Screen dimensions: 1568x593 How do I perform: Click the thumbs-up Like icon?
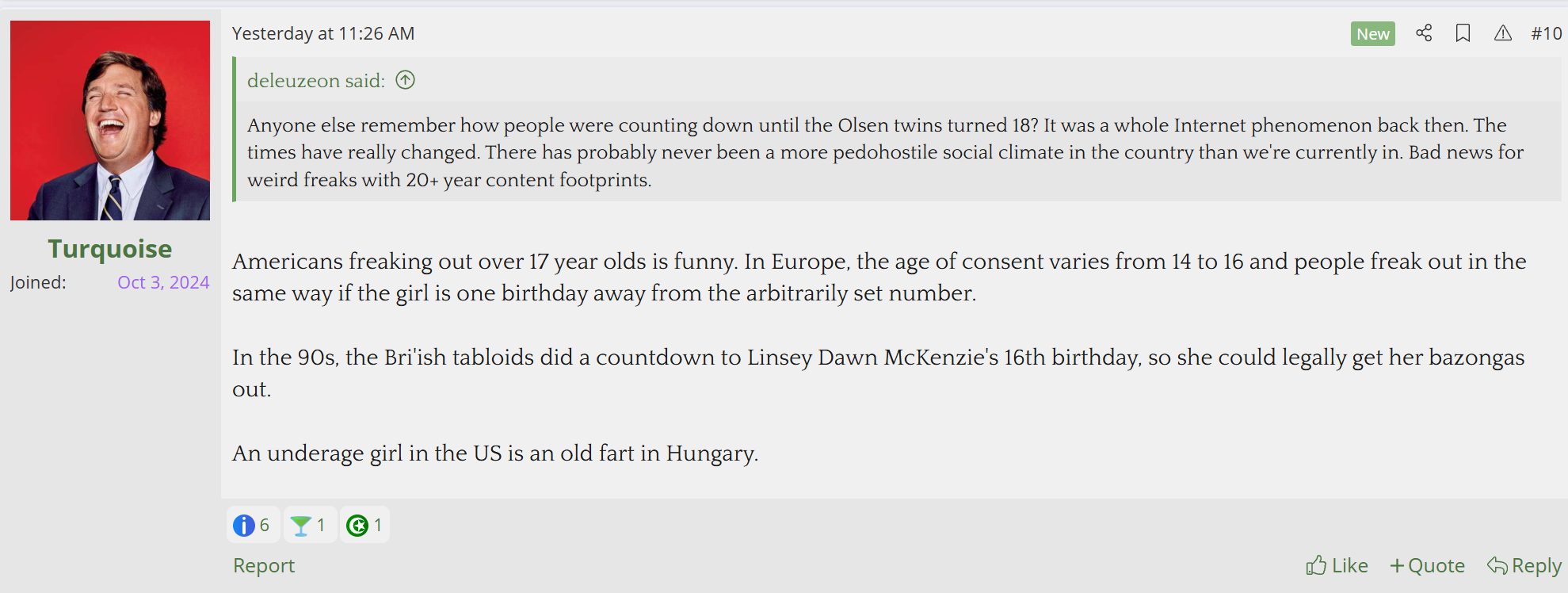[1318, 565]
